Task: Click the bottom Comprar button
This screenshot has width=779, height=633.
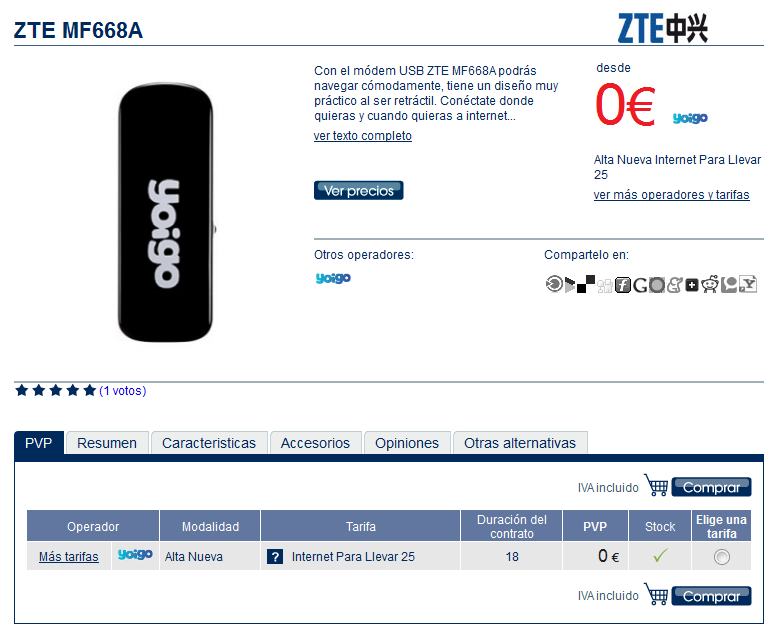Action: (711, 596)
